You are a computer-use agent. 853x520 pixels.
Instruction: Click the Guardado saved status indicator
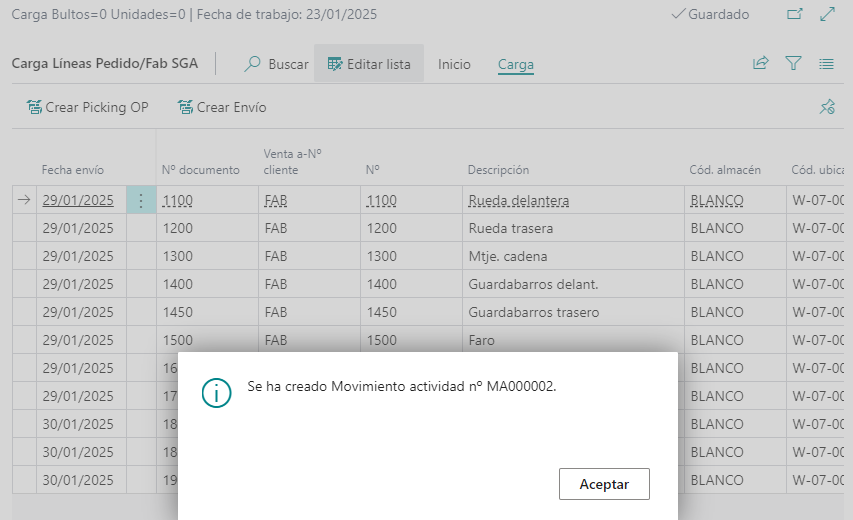click(x=710, y=14)
